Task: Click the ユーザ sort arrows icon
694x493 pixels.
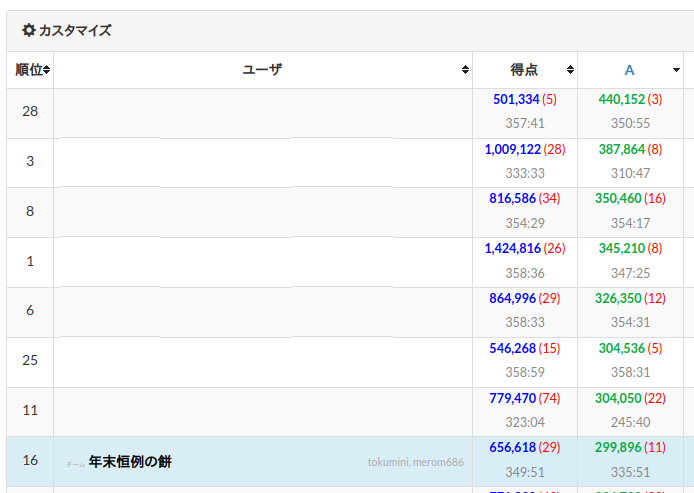Action: (465, 69)
